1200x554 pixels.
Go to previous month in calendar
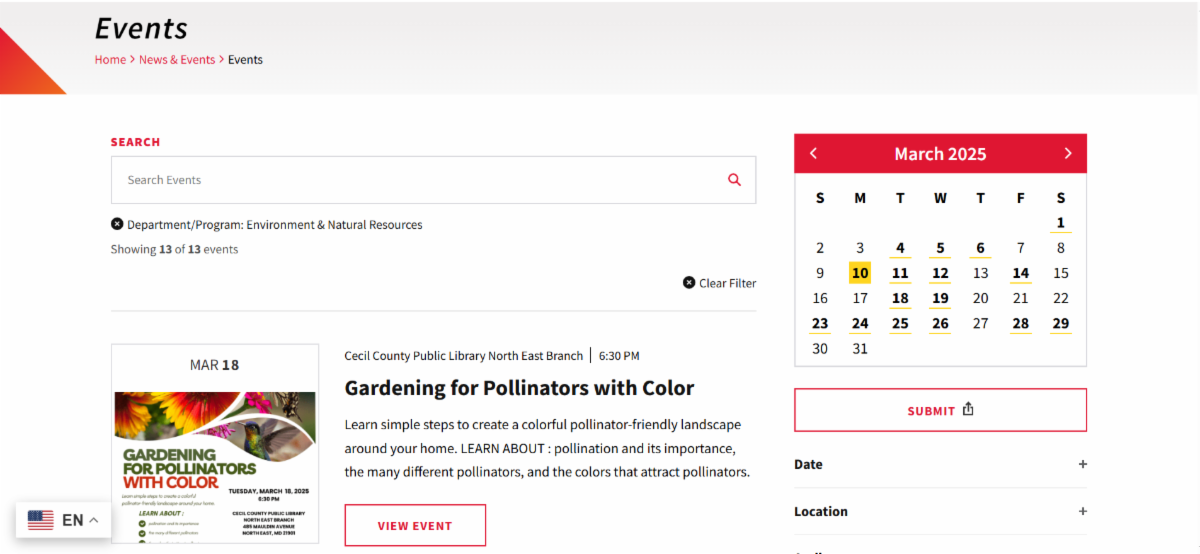(x=813, y=154)
